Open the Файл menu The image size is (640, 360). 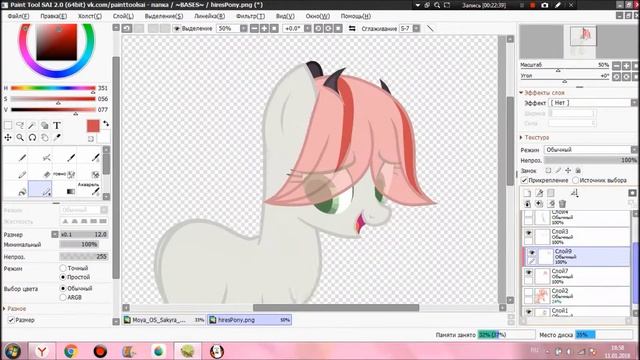tap(18, 16)
